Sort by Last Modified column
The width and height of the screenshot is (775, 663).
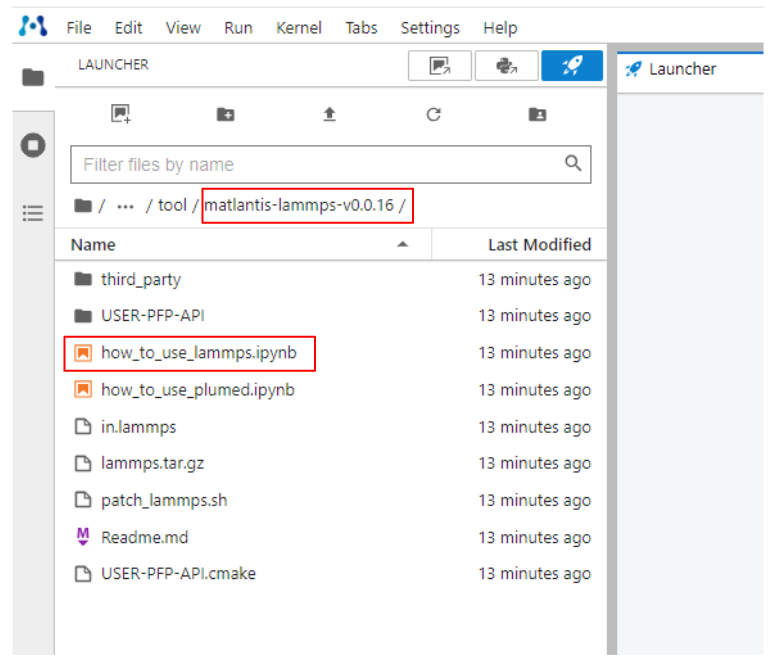point(539,244)
